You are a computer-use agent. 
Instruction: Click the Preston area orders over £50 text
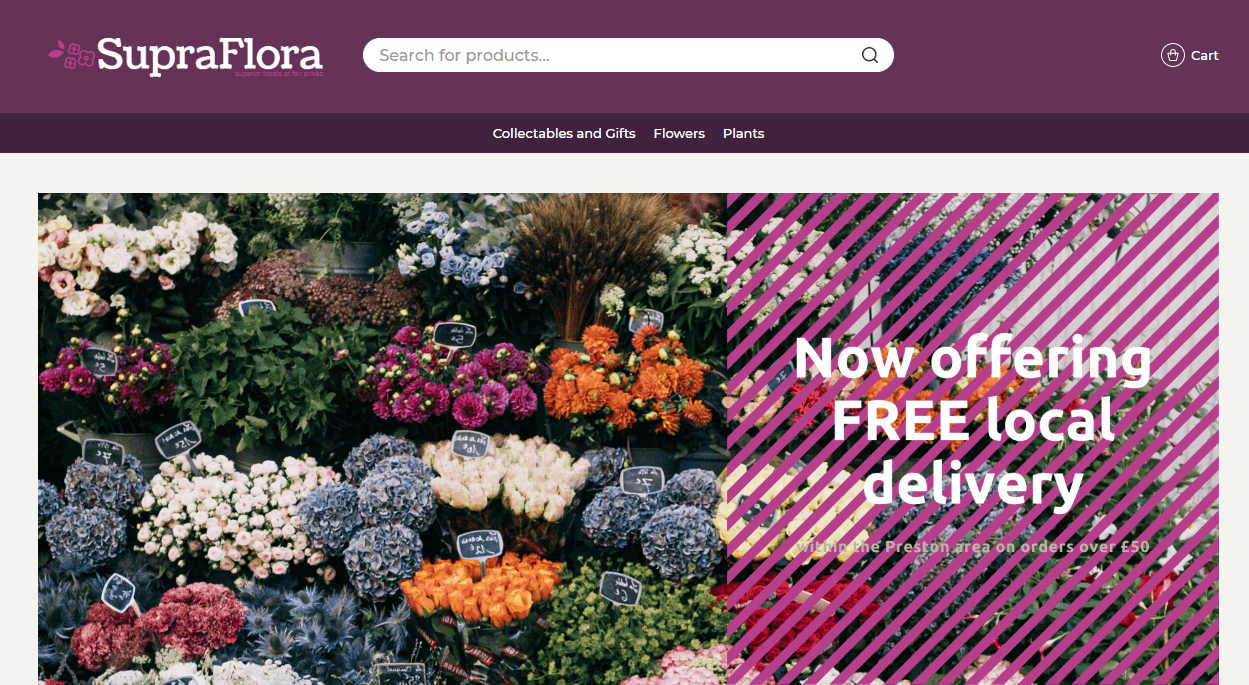(972, 547)
